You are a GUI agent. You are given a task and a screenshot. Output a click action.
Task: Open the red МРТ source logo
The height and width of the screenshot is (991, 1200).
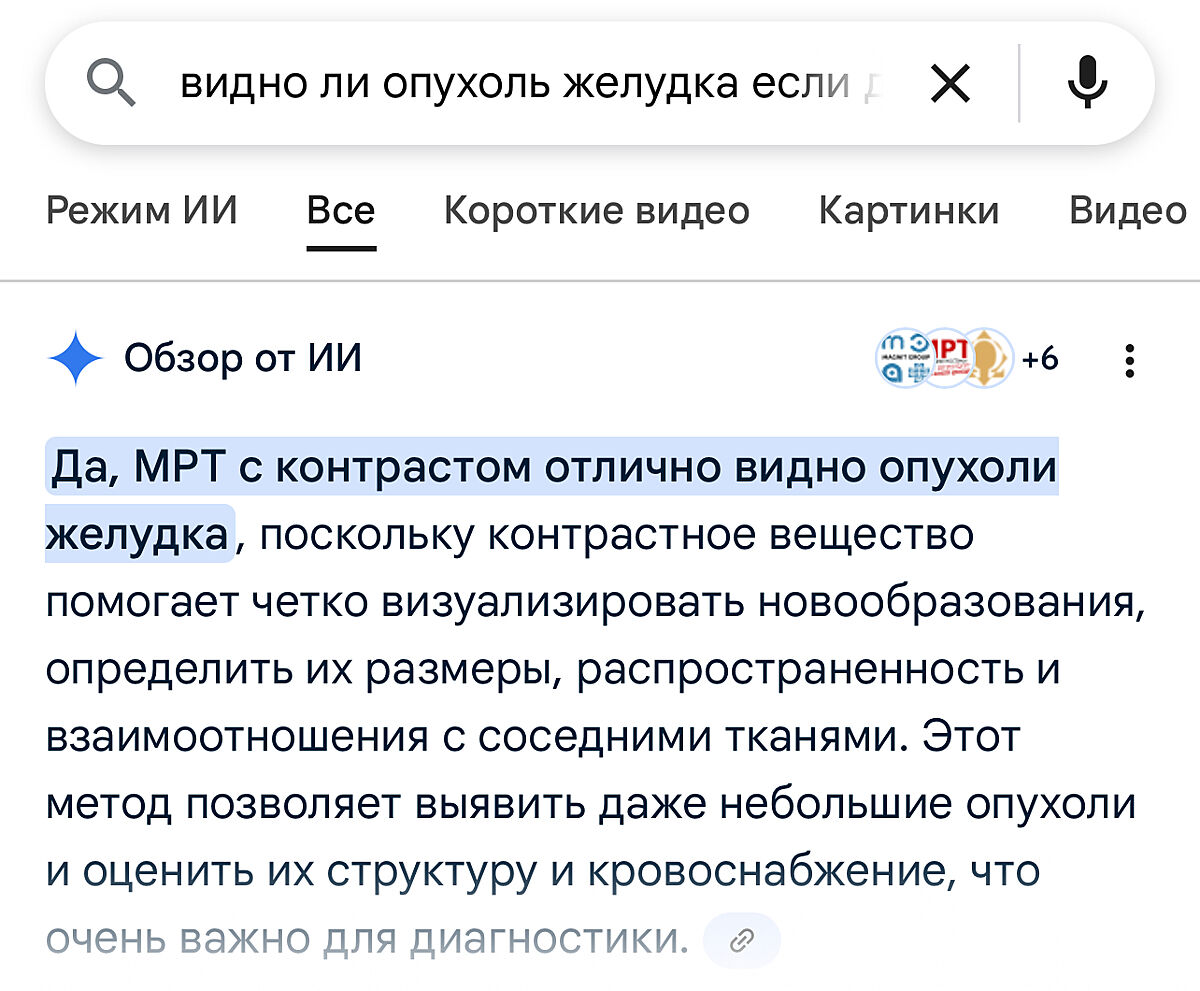[x=945, y=358]
